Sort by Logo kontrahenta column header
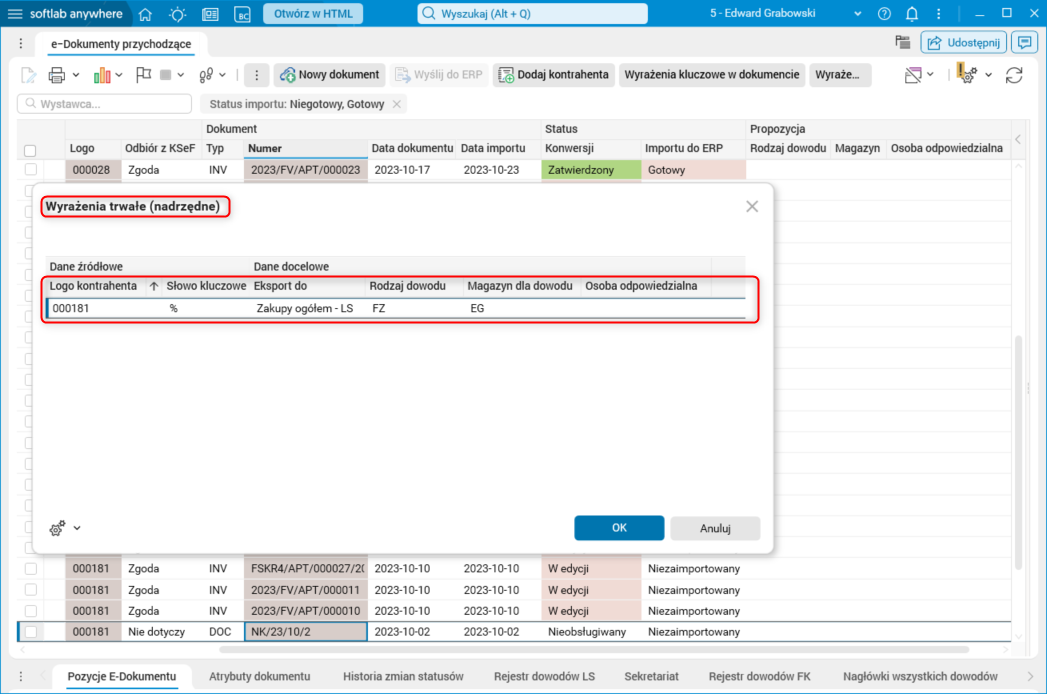 pos(93,286)
